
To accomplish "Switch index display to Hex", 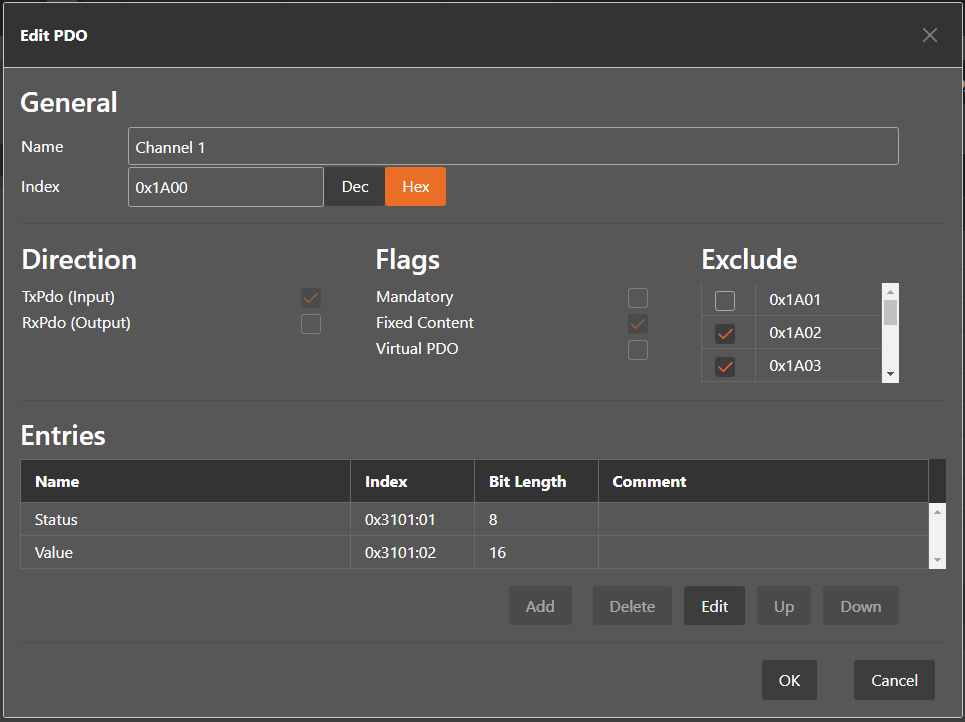I will [416, 187].
